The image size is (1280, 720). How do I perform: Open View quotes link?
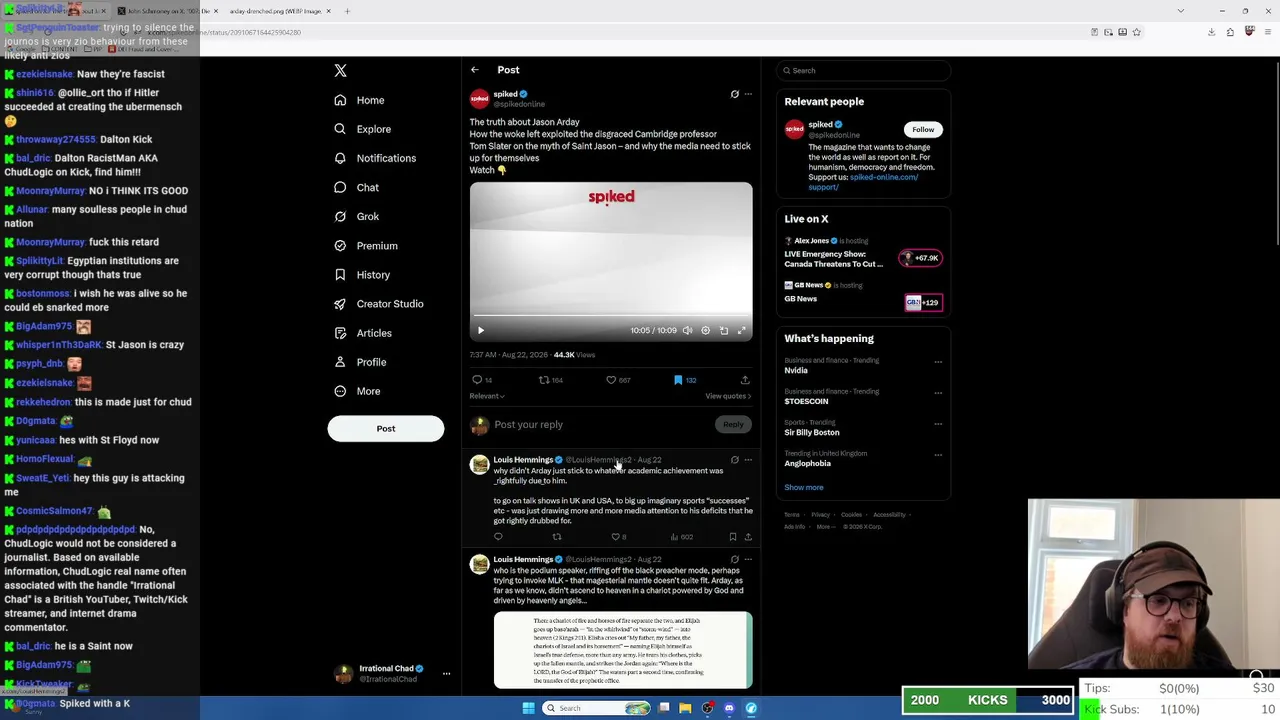click(728, 396)
